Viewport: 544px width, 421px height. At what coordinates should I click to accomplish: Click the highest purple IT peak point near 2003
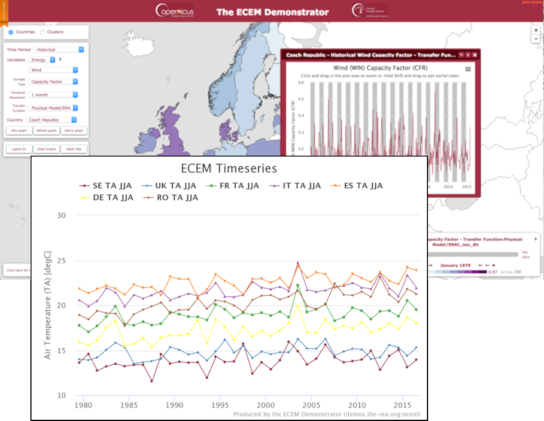(x=298, y=263)
